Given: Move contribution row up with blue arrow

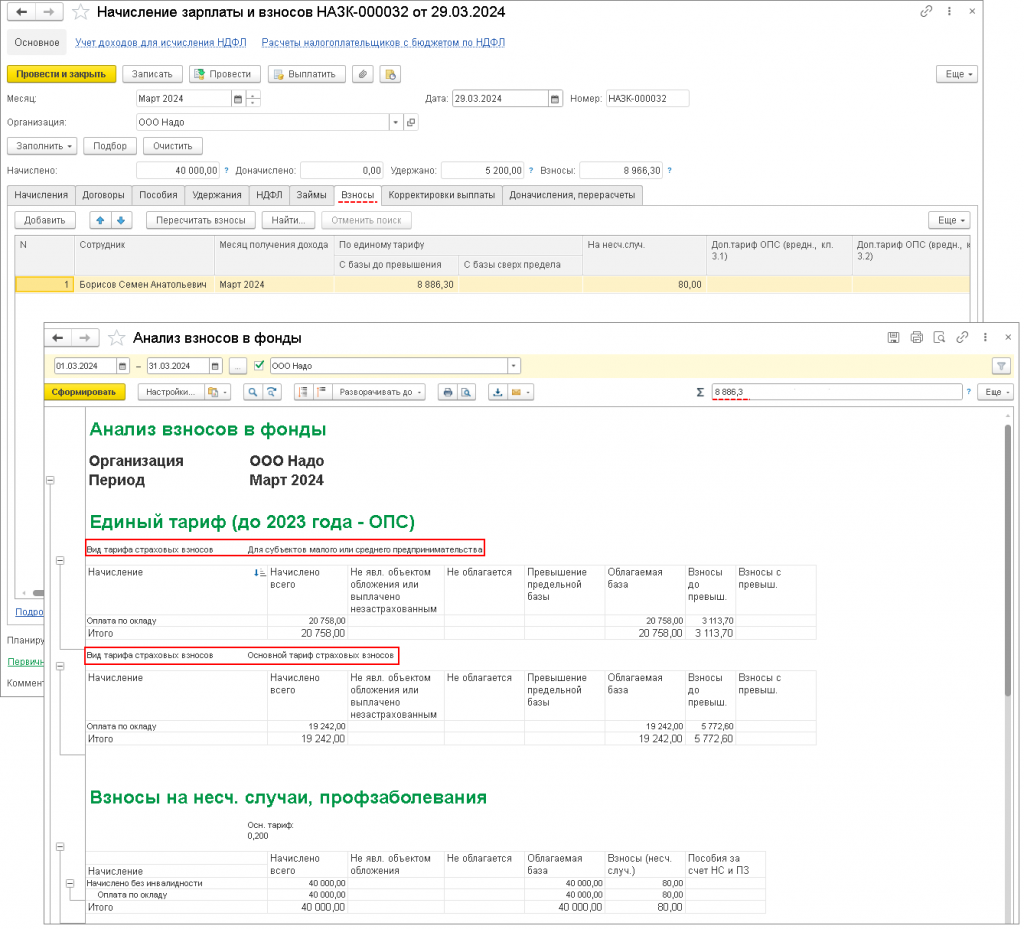Looking at the screenshot, I should 100,221.
